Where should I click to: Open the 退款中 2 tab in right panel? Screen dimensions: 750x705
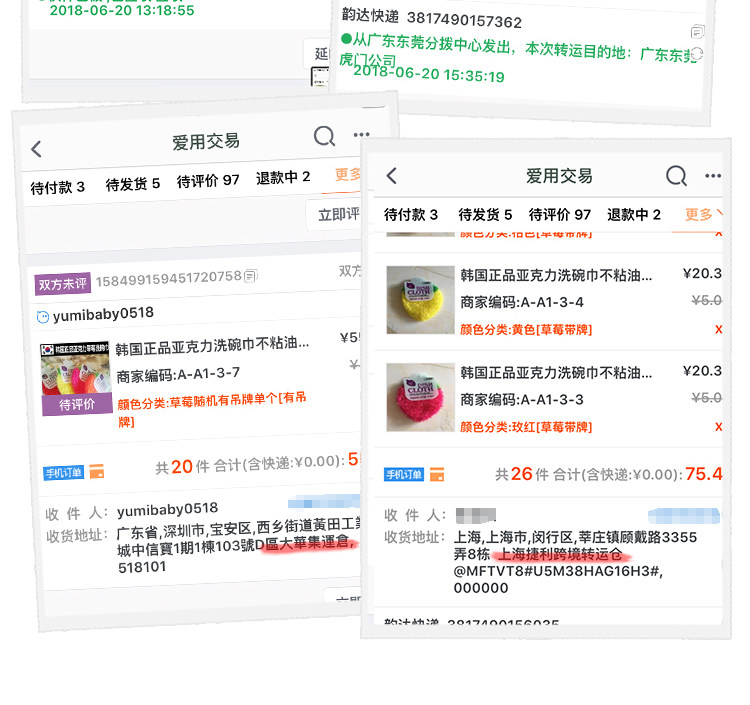[634, 214]
